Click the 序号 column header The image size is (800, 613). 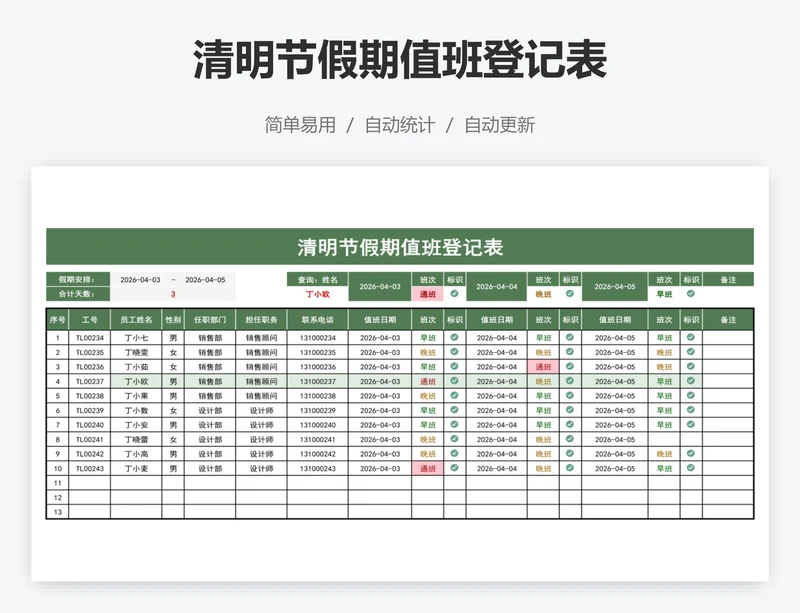click(x=58, y=320)
